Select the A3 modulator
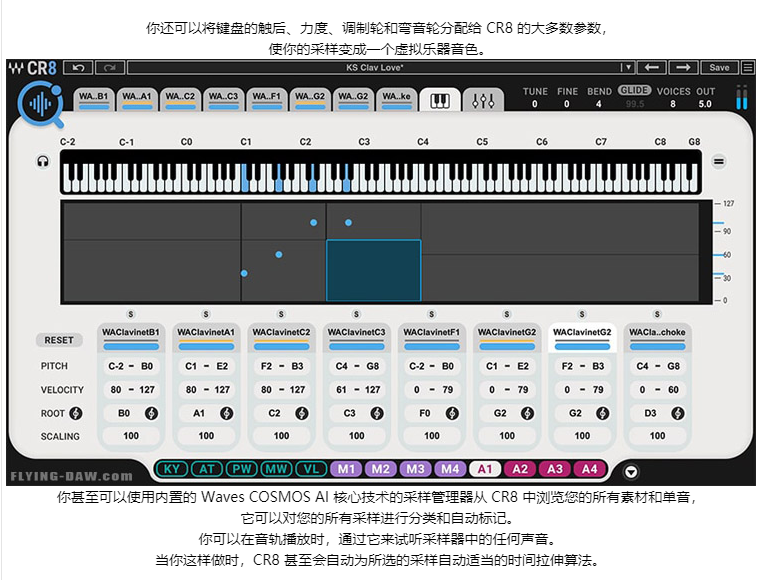 point(554,469)
